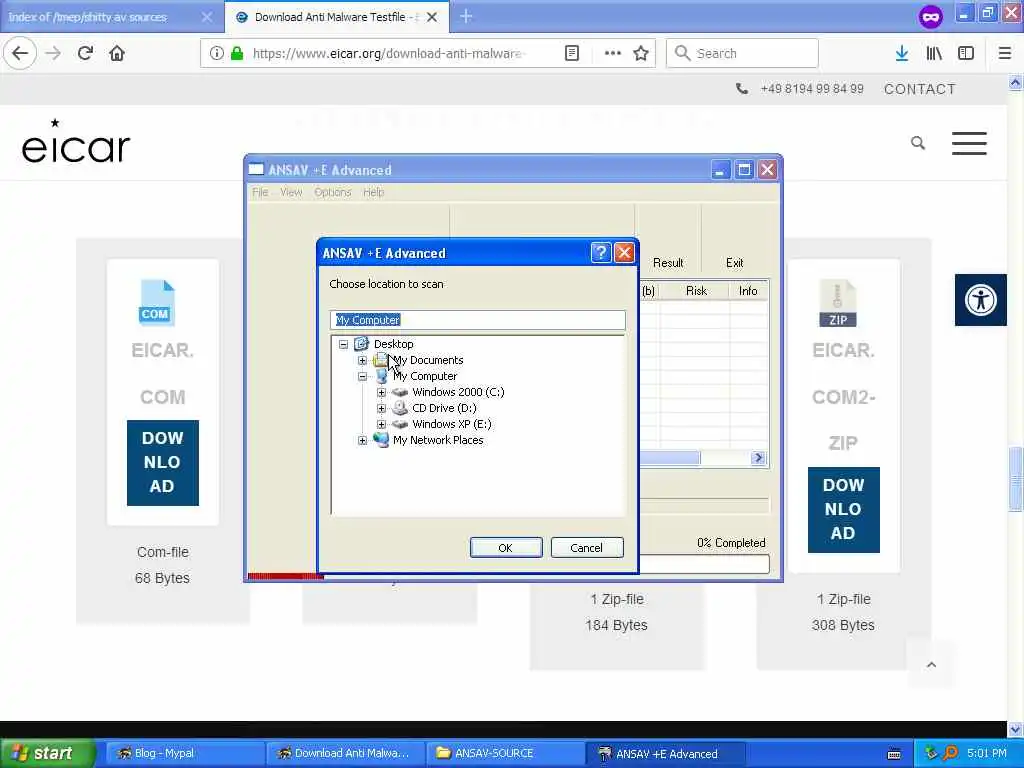This screenshot has width=1024, height=768.
Task: Select My Computer in the folder tree
Action: (424, 376)
